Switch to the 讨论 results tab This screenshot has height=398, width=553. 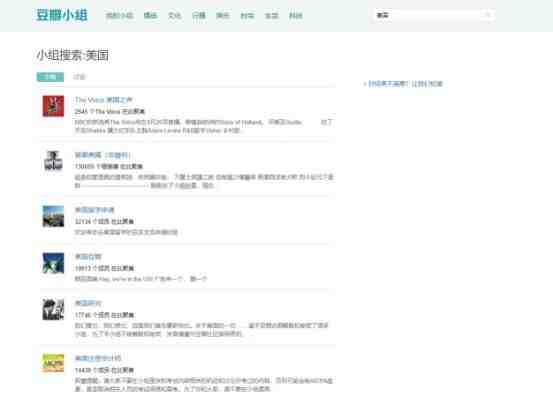pyautogui.click(x=79, y=77)
